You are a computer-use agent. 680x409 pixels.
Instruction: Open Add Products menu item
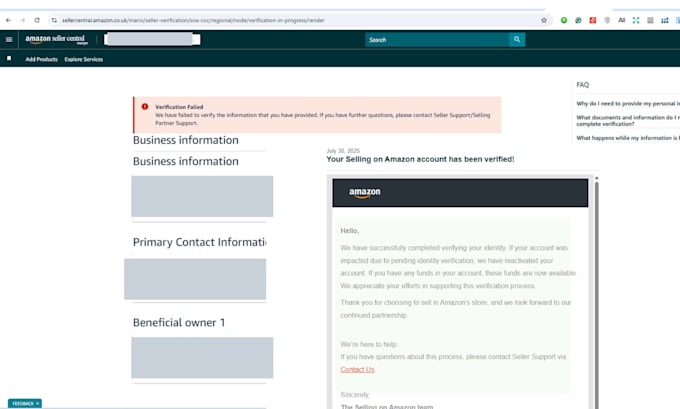42,59
